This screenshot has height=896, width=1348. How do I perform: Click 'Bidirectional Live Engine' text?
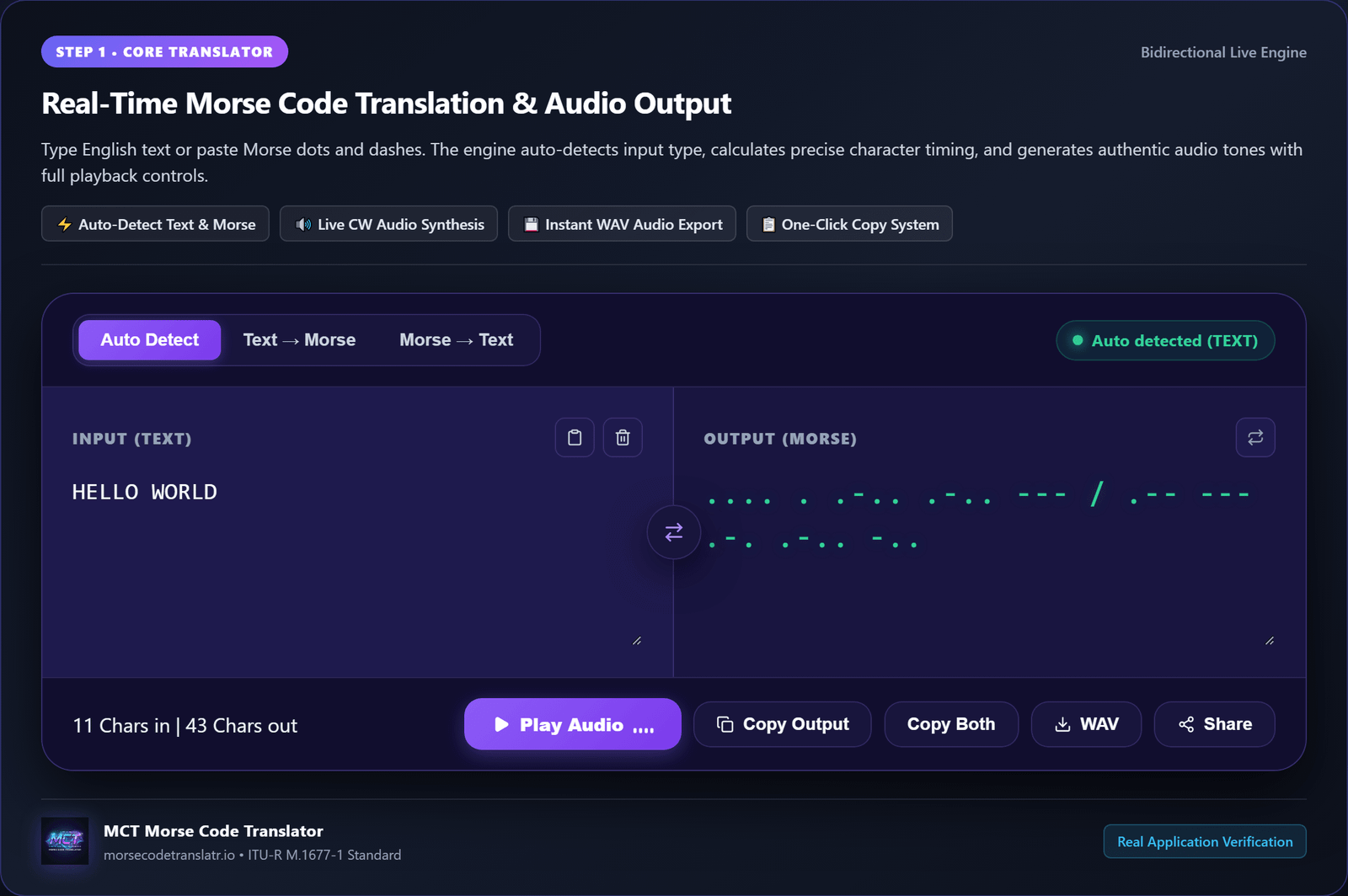(x=1223, y=52)
